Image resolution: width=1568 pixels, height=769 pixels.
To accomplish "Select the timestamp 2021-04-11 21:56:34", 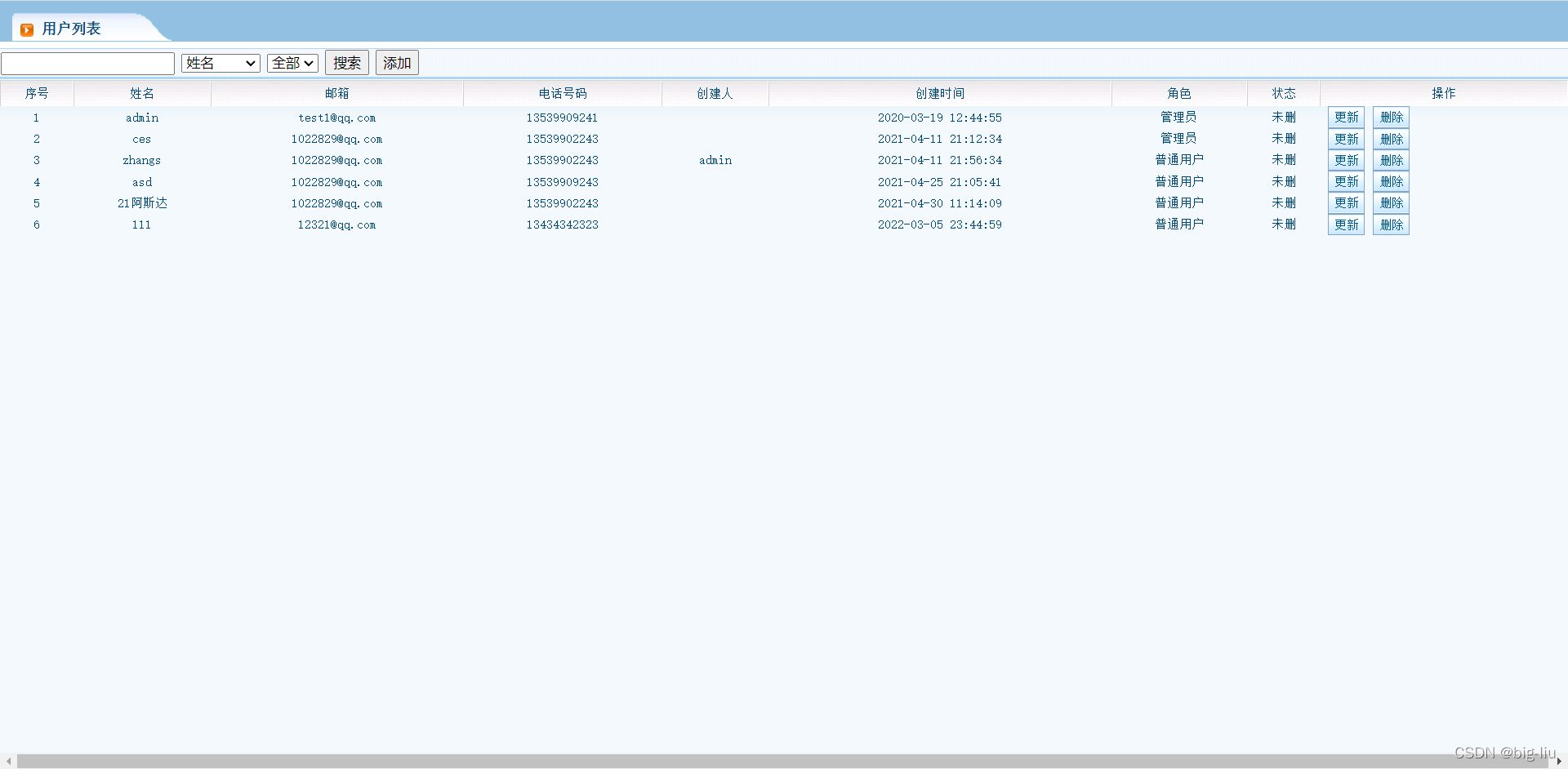I will (x=940, y=160).
